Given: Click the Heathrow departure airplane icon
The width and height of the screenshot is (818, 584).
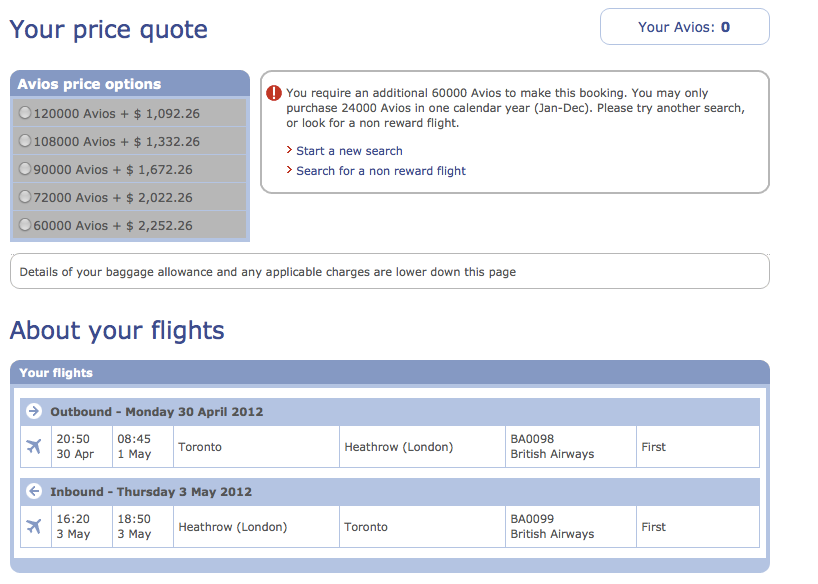Looking at the screenshot, I should pyautogui.click(x=34, y=527).
